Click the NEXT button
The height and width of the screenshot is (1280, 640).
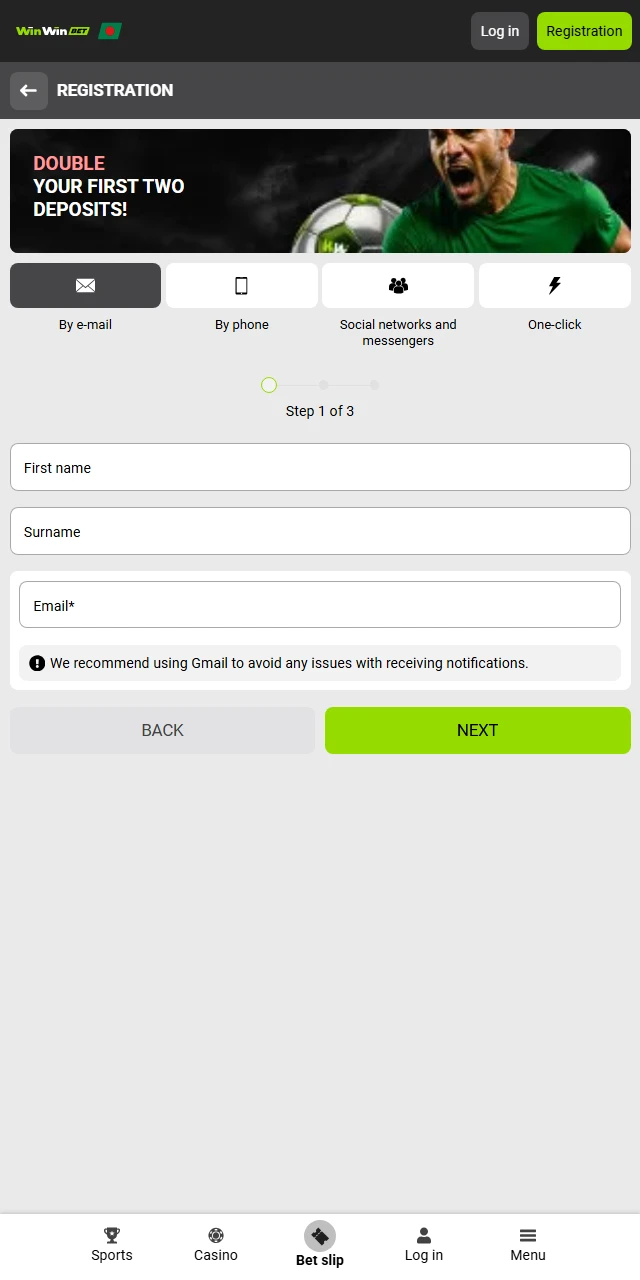point(477,730)
